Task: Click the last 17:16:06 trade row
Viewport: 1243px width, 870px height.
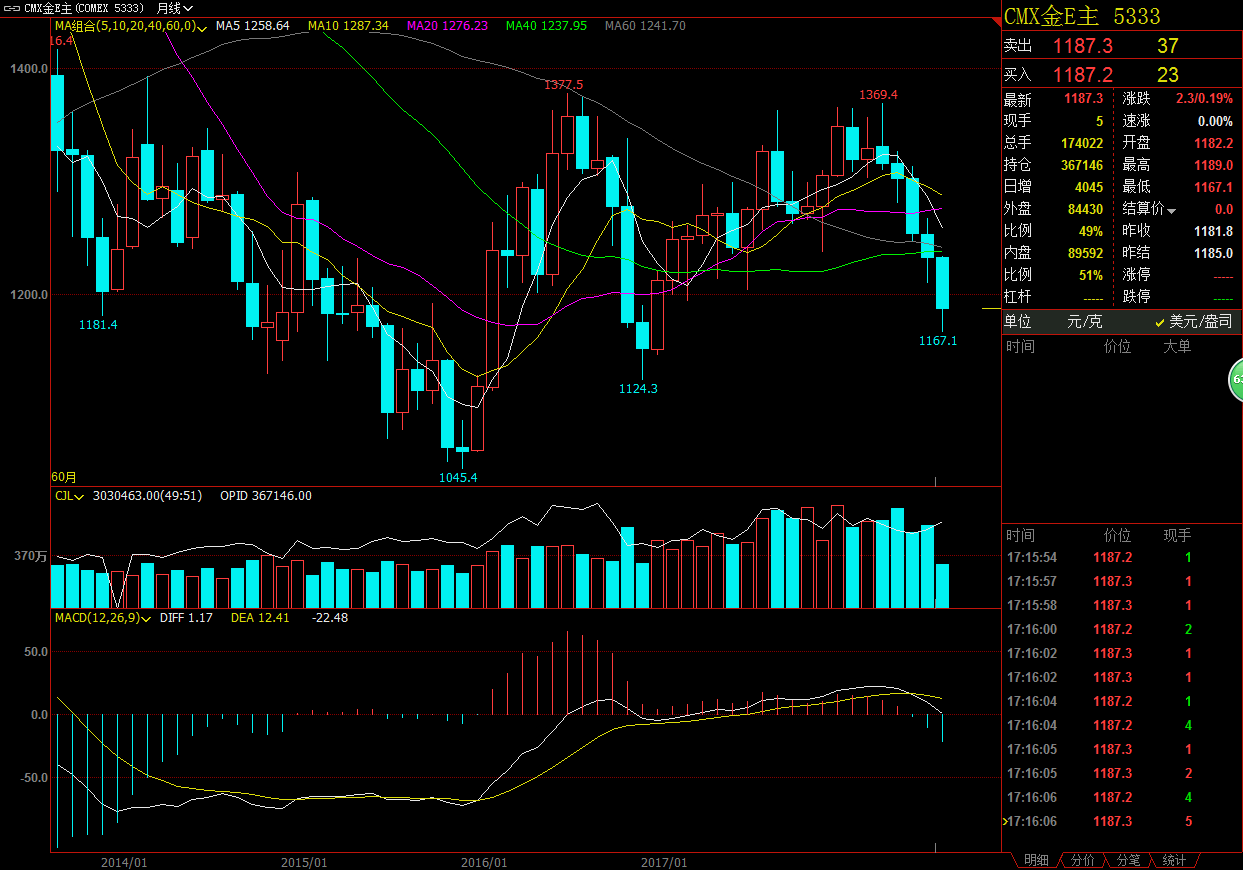Action: pyautogui.click(x=1121, y=821)
